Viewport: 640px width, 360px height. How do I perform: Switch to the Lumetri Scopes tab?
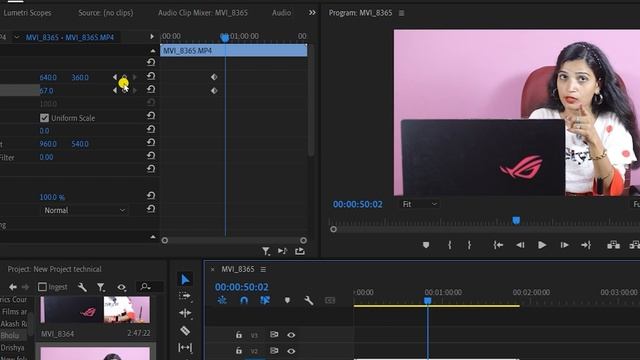[27, 13]
